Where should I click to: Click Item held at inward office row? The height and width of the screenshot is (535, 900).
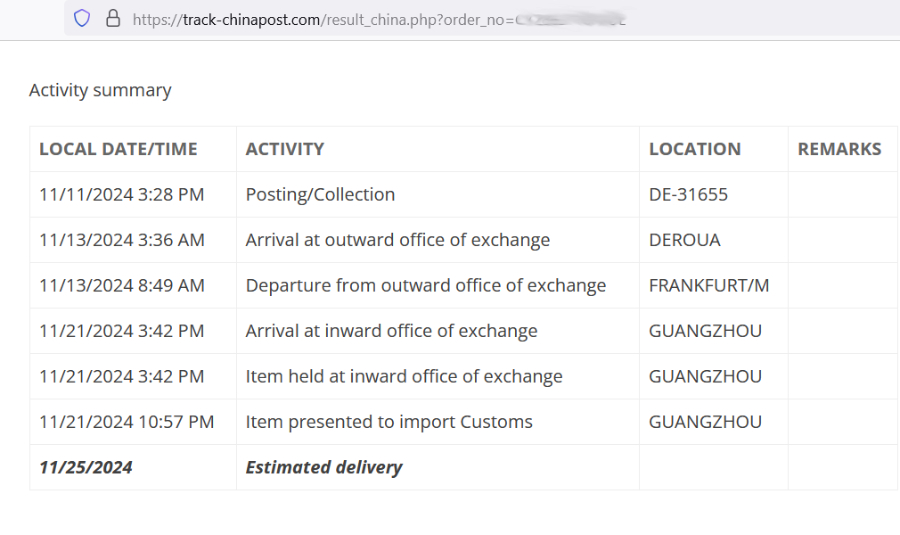click(404, 377)
